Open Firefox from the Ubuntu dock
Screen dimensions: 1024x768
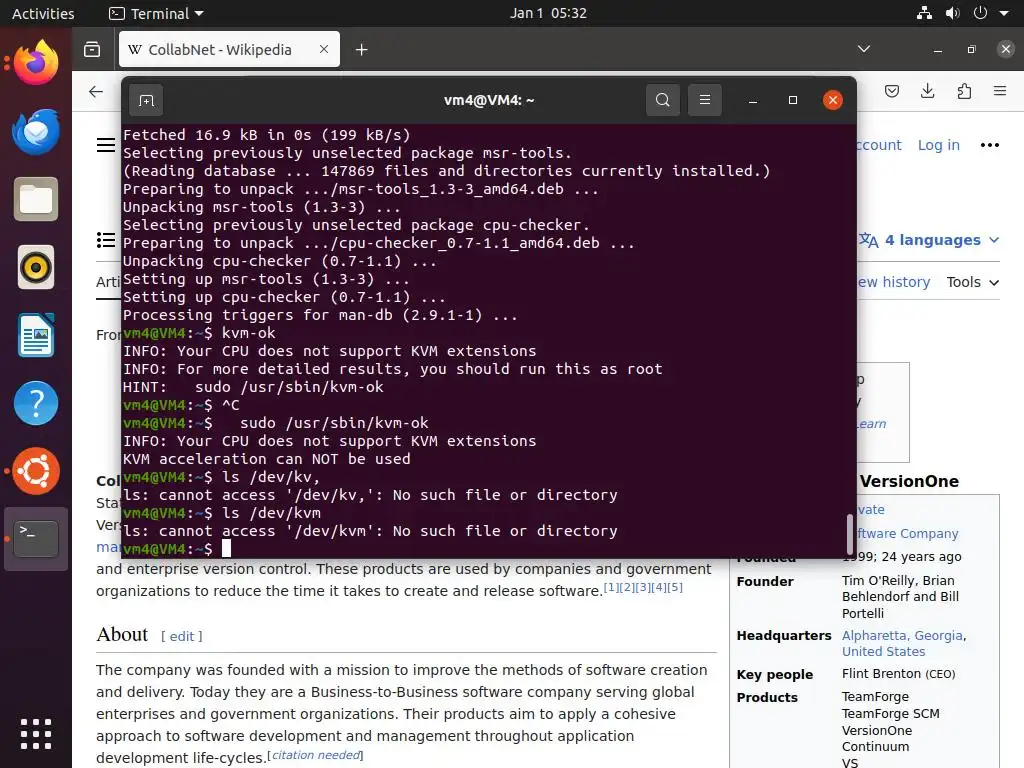[x=36, y=63]
